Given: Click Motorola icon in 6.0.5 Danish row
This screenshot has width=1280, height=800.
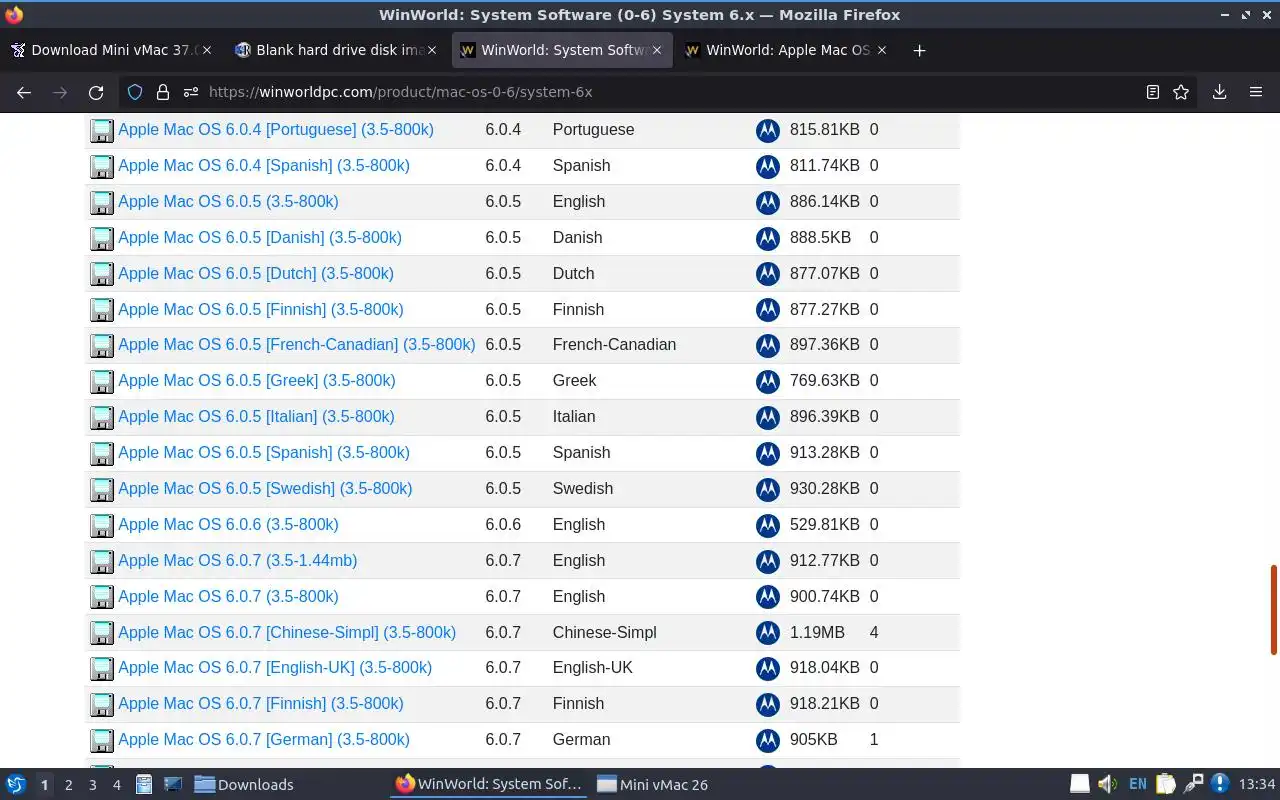Looking at the screenshot, I should (x=768, y=238).
